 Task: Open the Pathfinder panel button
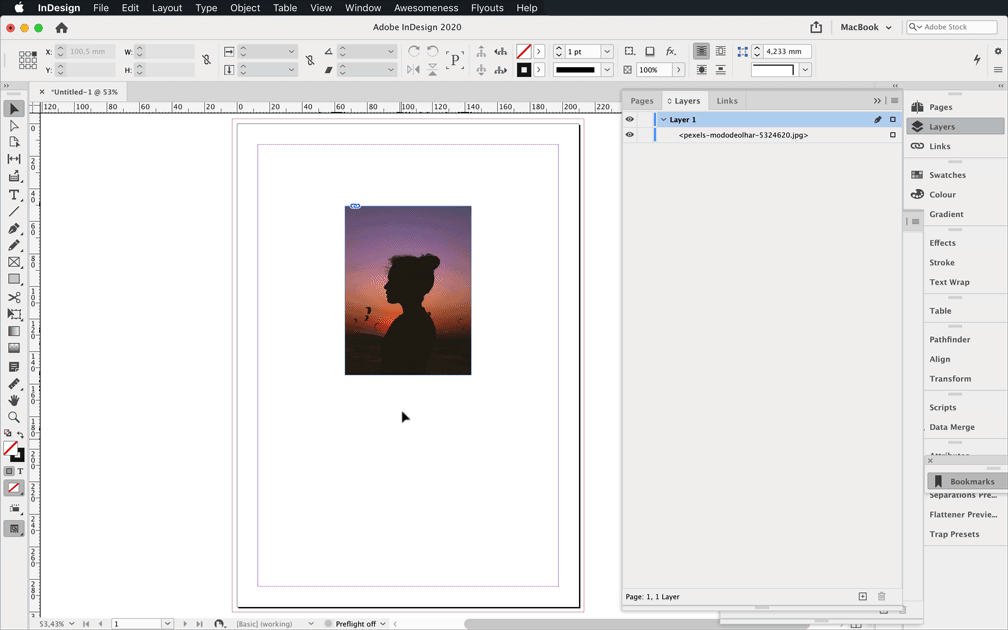coord(950,339)
